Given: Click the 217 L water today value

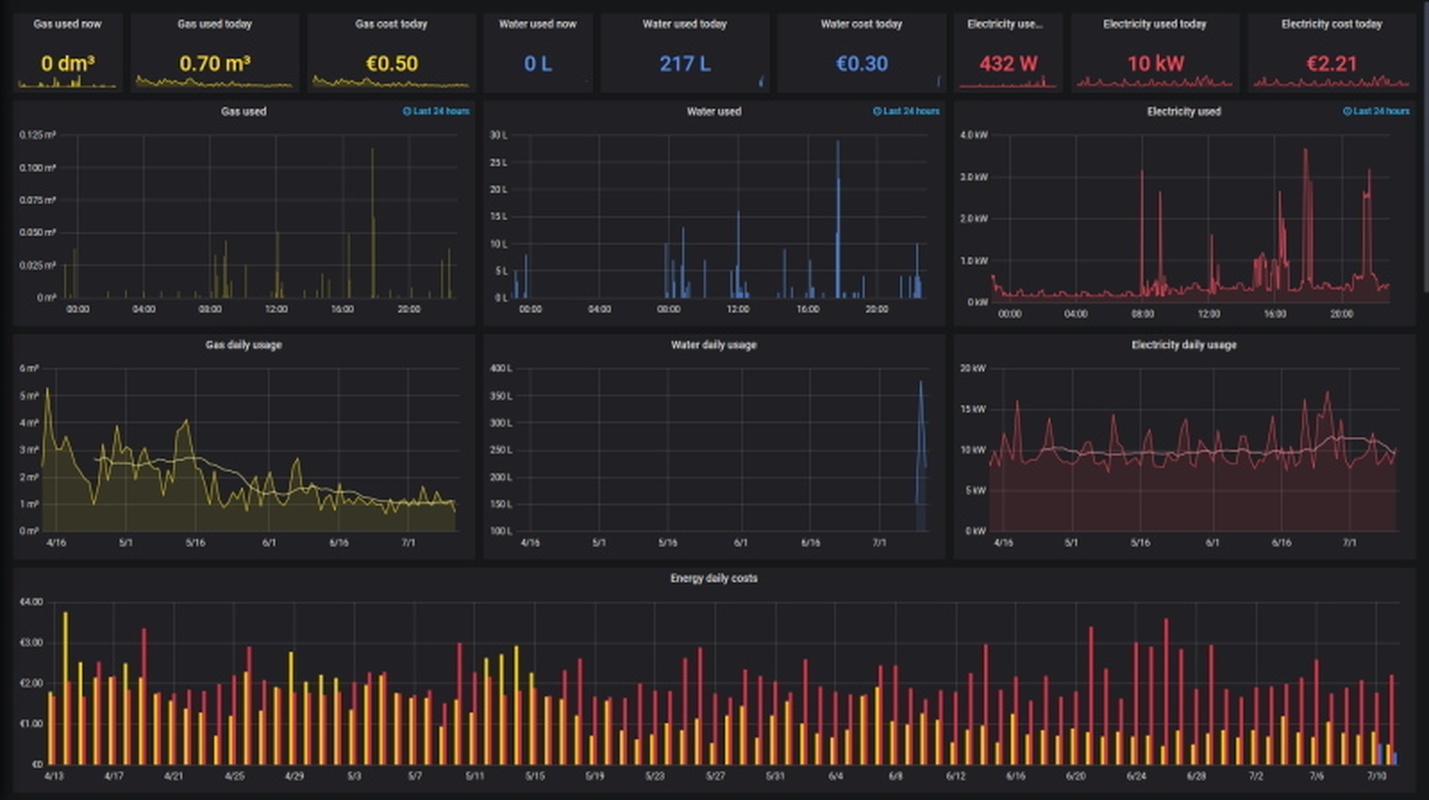Looking at the screenshot, I should [x=685, y=64].
